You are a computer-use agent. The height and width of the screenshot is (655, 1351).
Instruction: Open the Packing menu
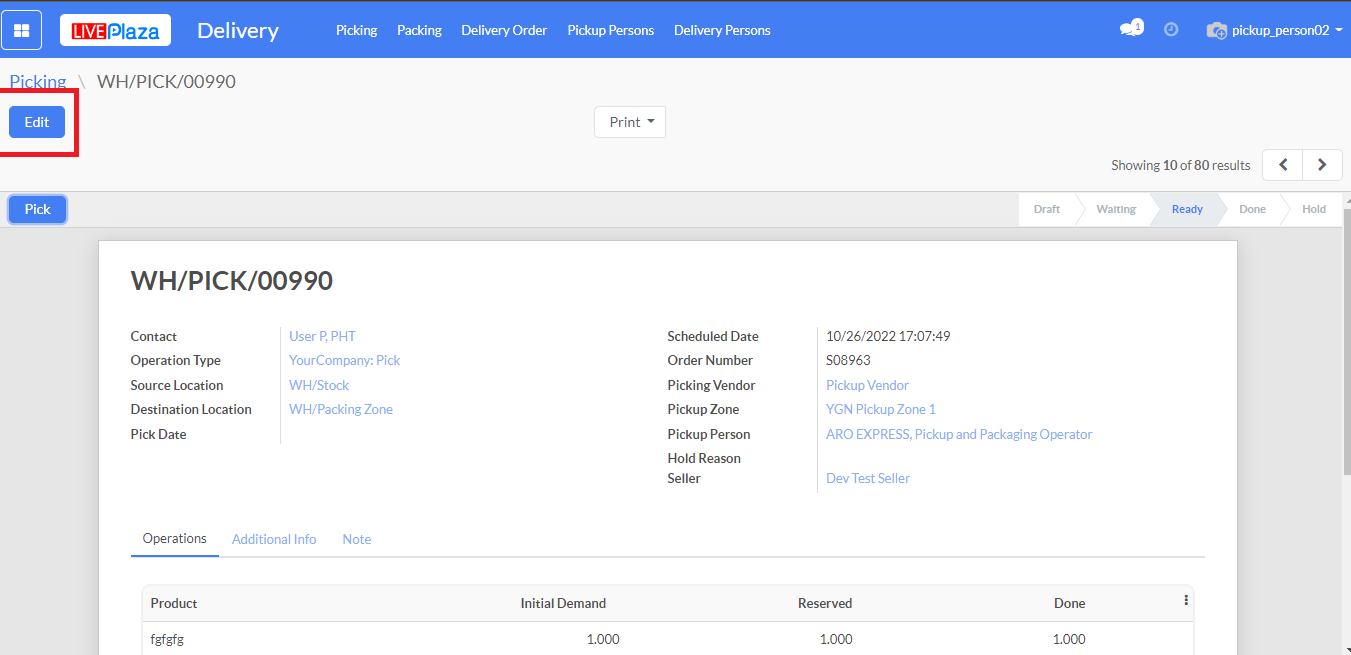pos(419,30)
